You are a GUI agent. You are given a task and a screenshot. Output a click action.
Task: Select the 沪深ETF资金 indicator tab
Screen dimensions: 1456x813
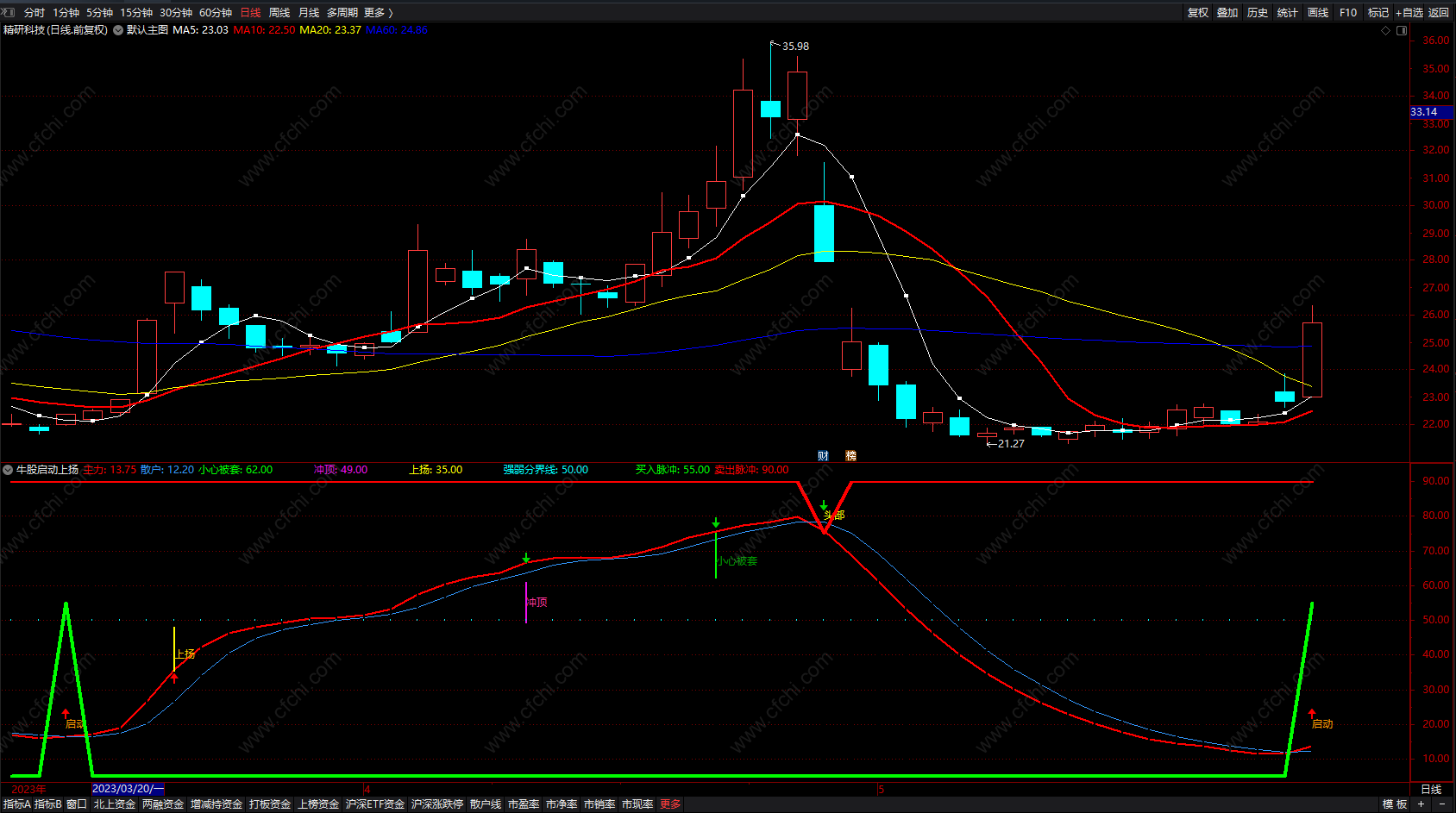coord(375,804)
